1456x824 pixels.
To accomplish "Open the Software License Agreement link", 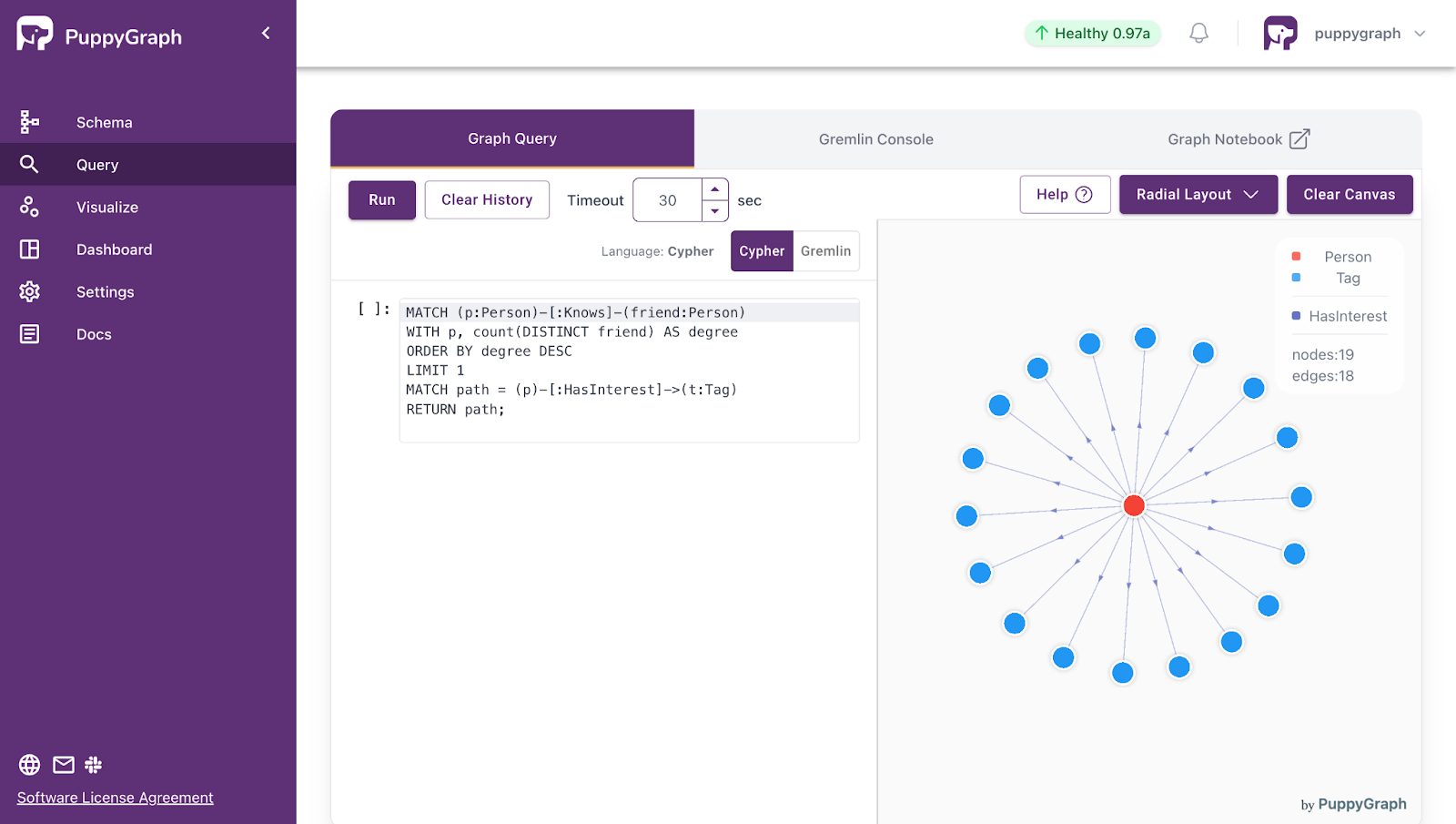I will coord(115,798).
